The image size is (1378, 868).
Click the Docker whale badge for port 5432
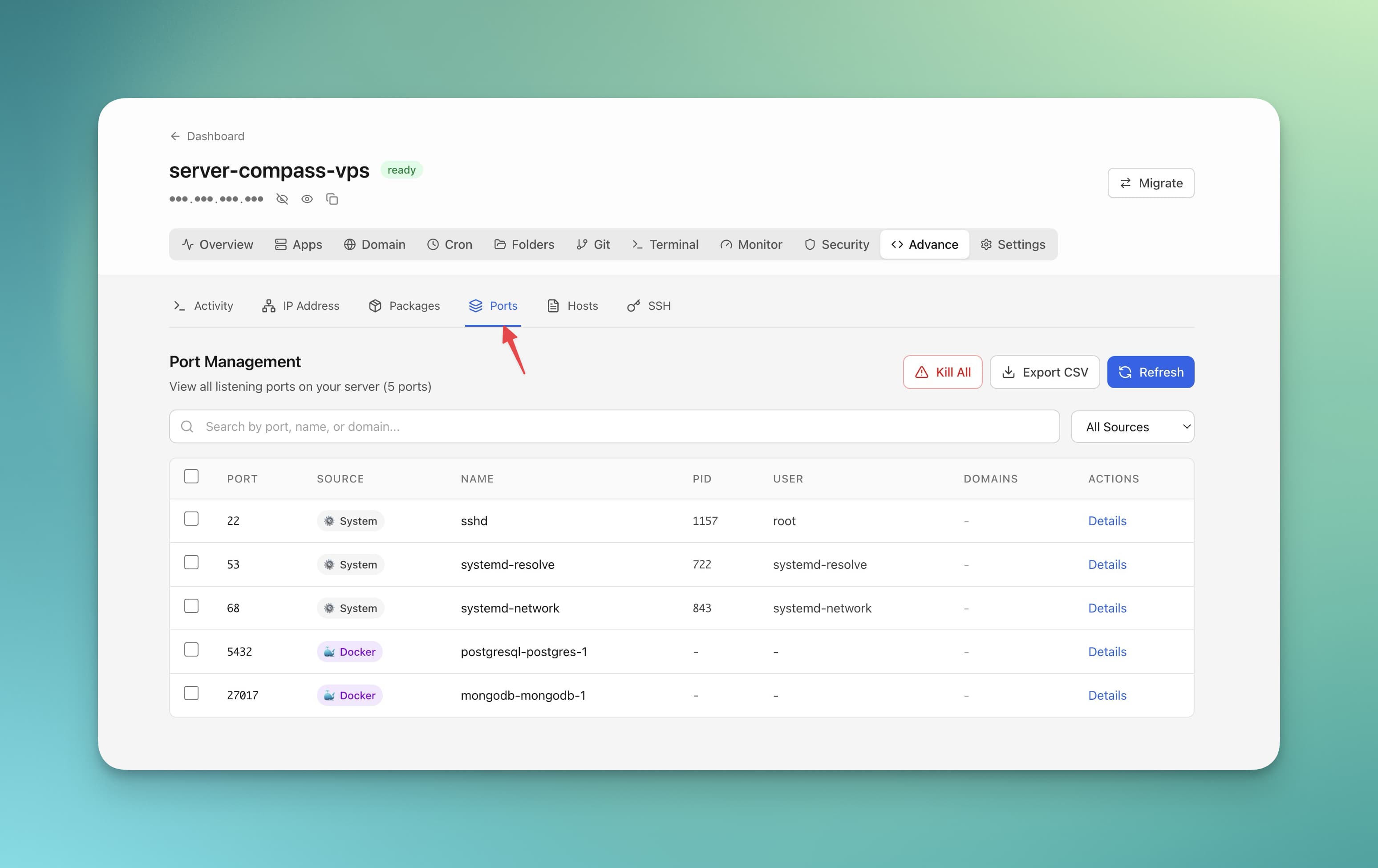point(349,652)
